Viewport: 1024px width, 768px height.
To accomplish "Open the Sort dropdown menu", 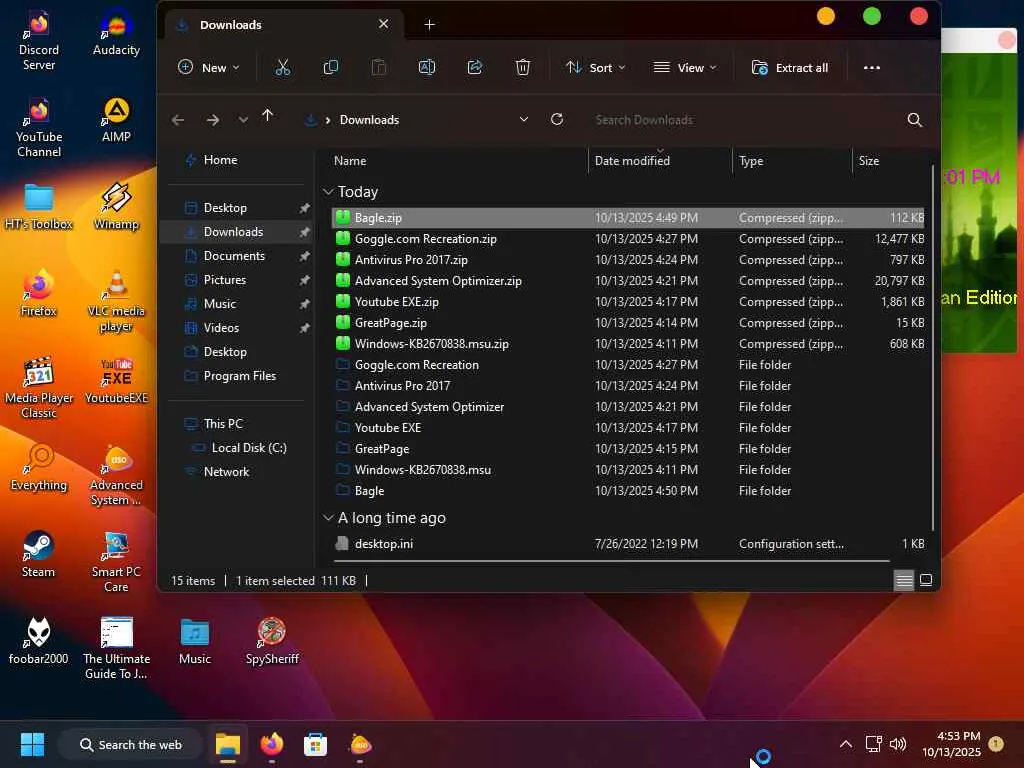I will pyautogui.click(x=595, y=68).
